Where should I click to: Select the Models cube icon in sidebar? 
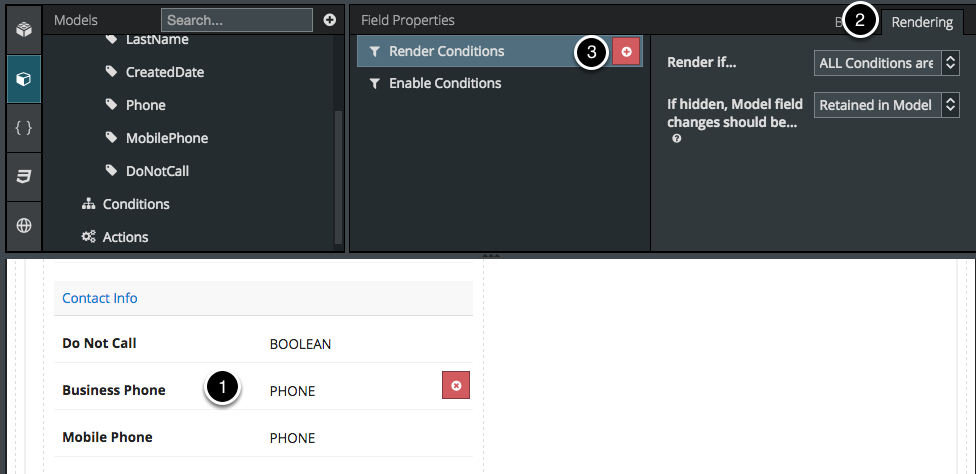(x=24, y=79)
